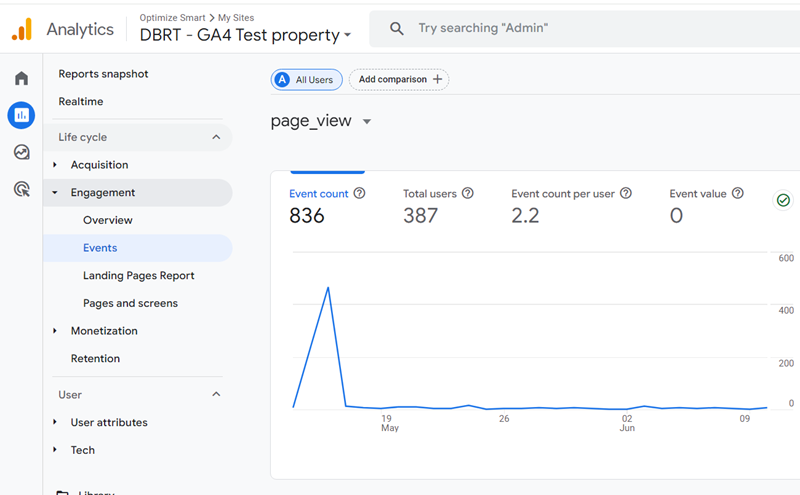Screen dimensions: 800x495
Task: Click the All Users segment chip
Action: pyautogui.click(x=307, y=80)
